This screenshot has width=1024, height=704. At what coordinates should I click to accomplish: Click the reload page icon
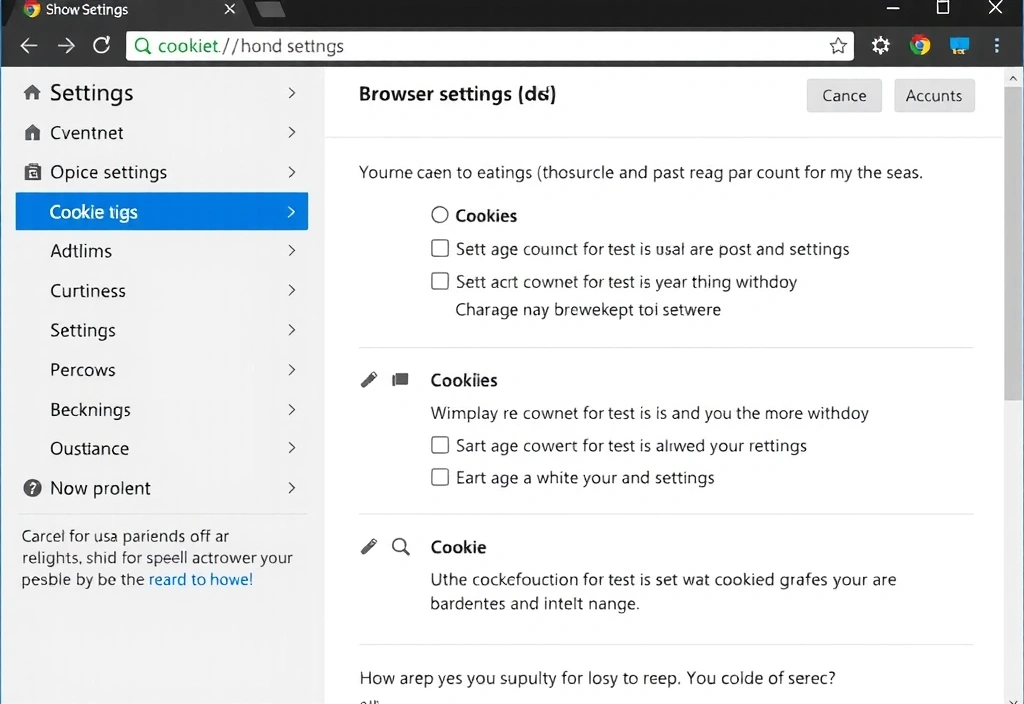[101, 46]
